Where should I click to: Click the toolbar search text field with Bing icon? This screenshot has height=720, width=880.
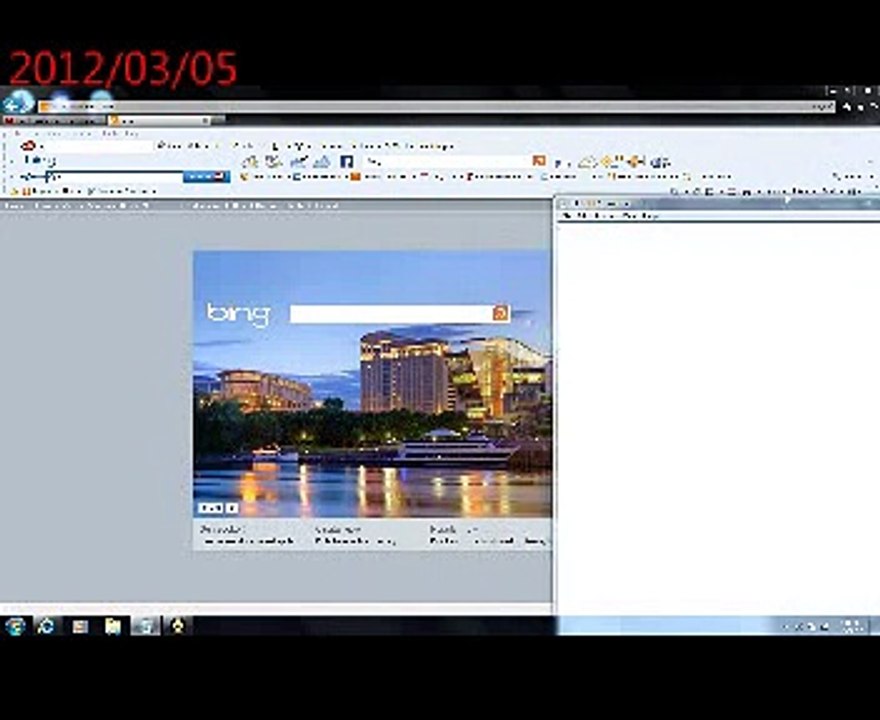tap(447, 162)
